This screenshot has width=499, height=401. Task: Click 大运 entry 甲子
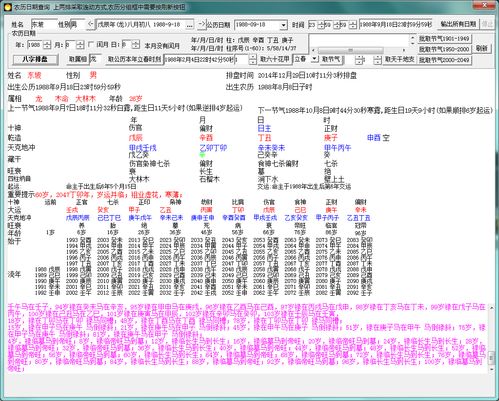[134, 210]
